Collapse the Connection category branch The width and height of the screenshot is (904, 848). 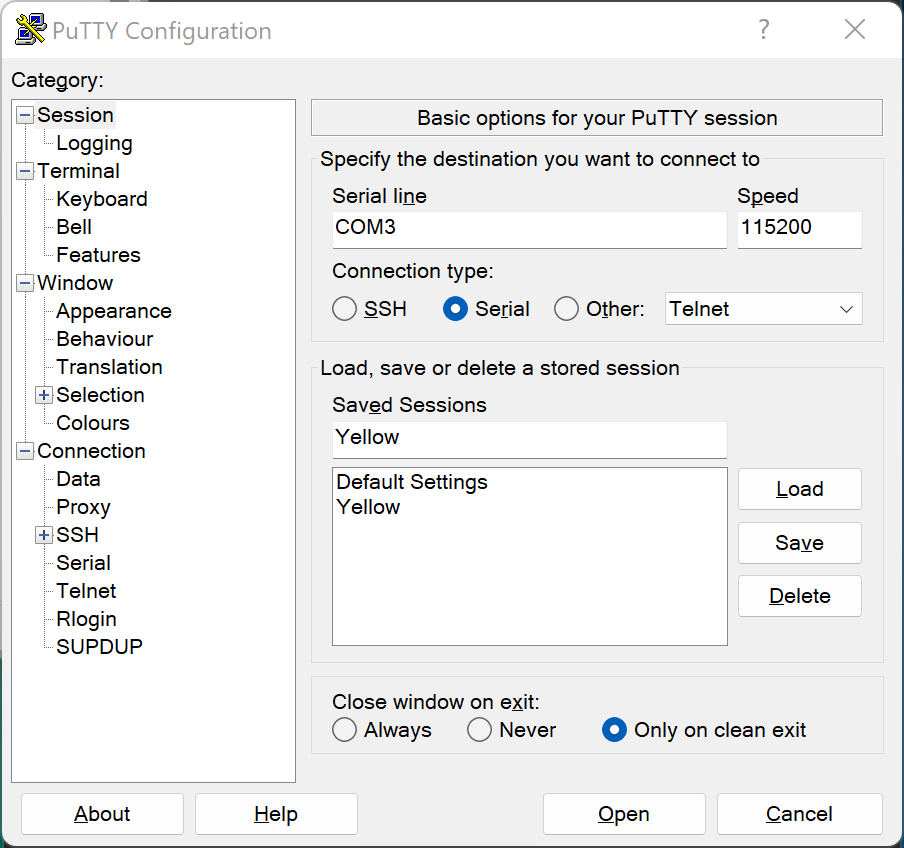25,451
